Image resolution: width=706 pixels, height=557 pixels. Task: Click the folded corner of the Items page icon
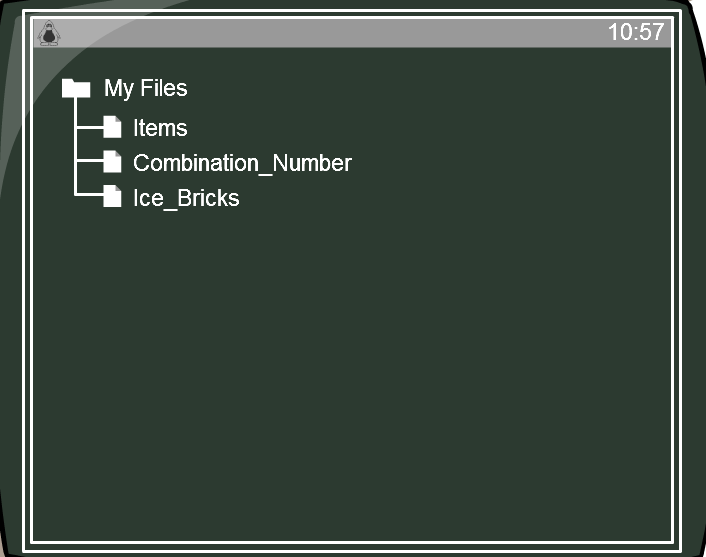[x=118, y=119]
